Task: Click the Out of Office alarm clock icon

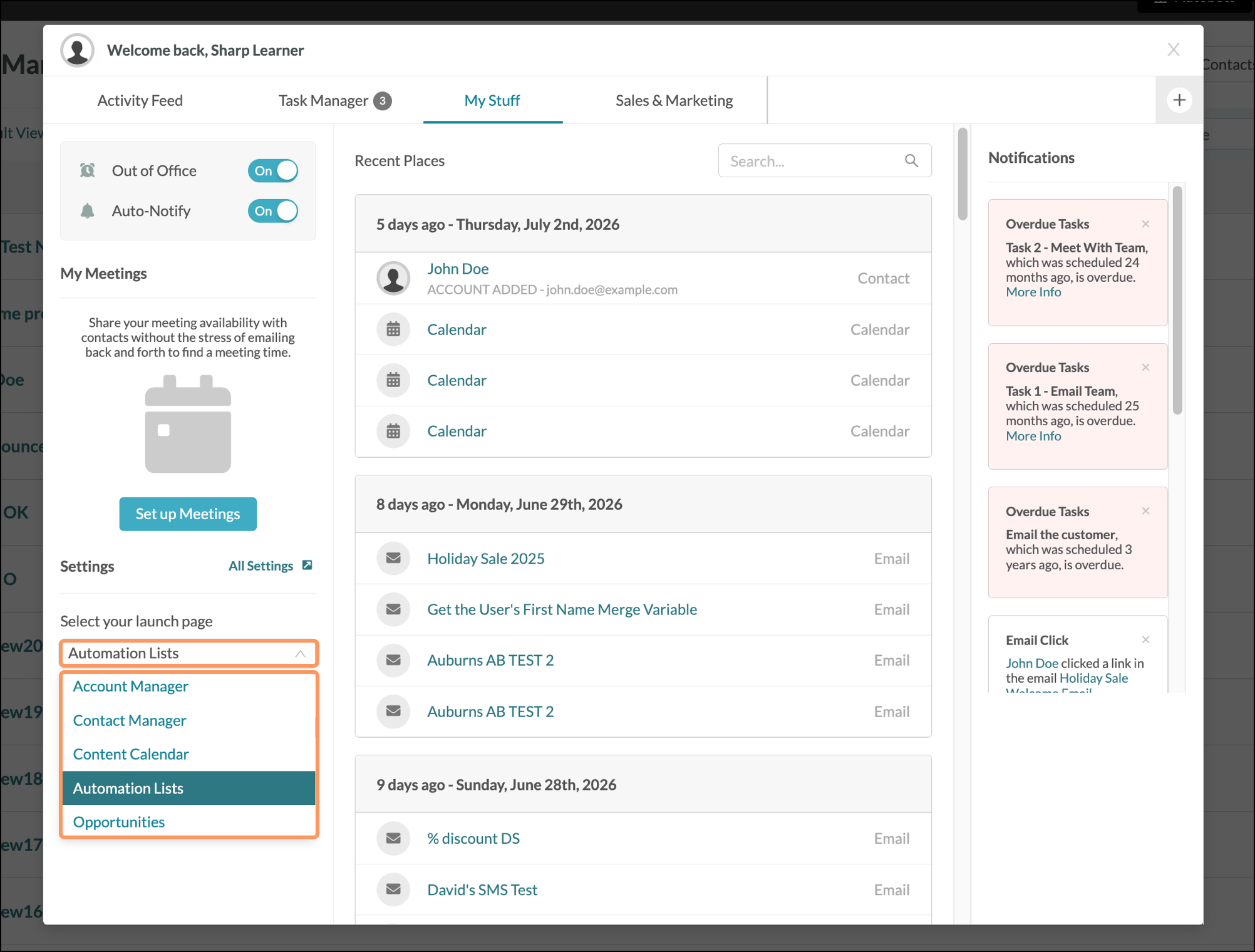Action: click(88, 170)
